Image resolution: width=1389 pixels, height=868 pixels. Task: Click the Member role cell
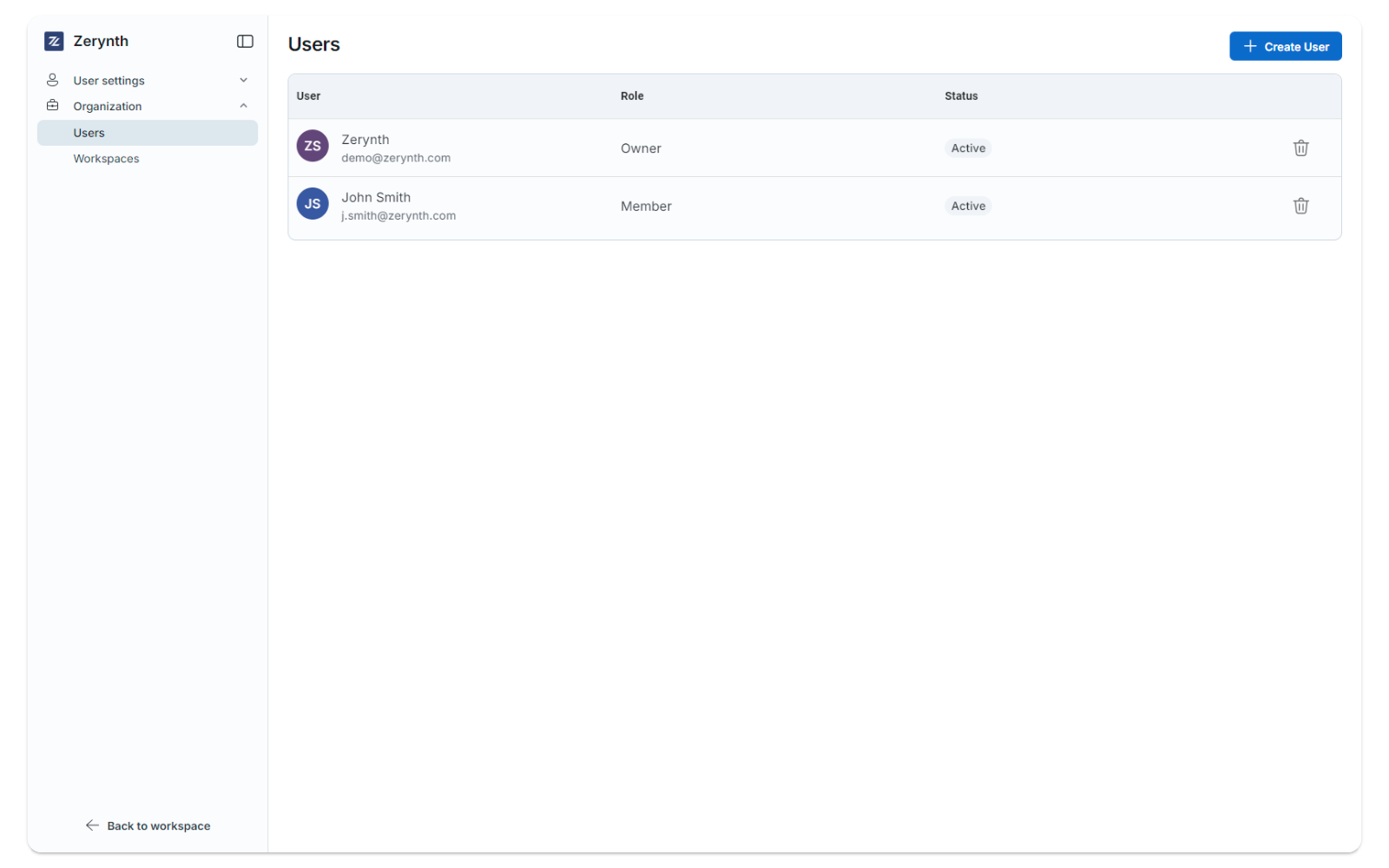tap(646, 207)
